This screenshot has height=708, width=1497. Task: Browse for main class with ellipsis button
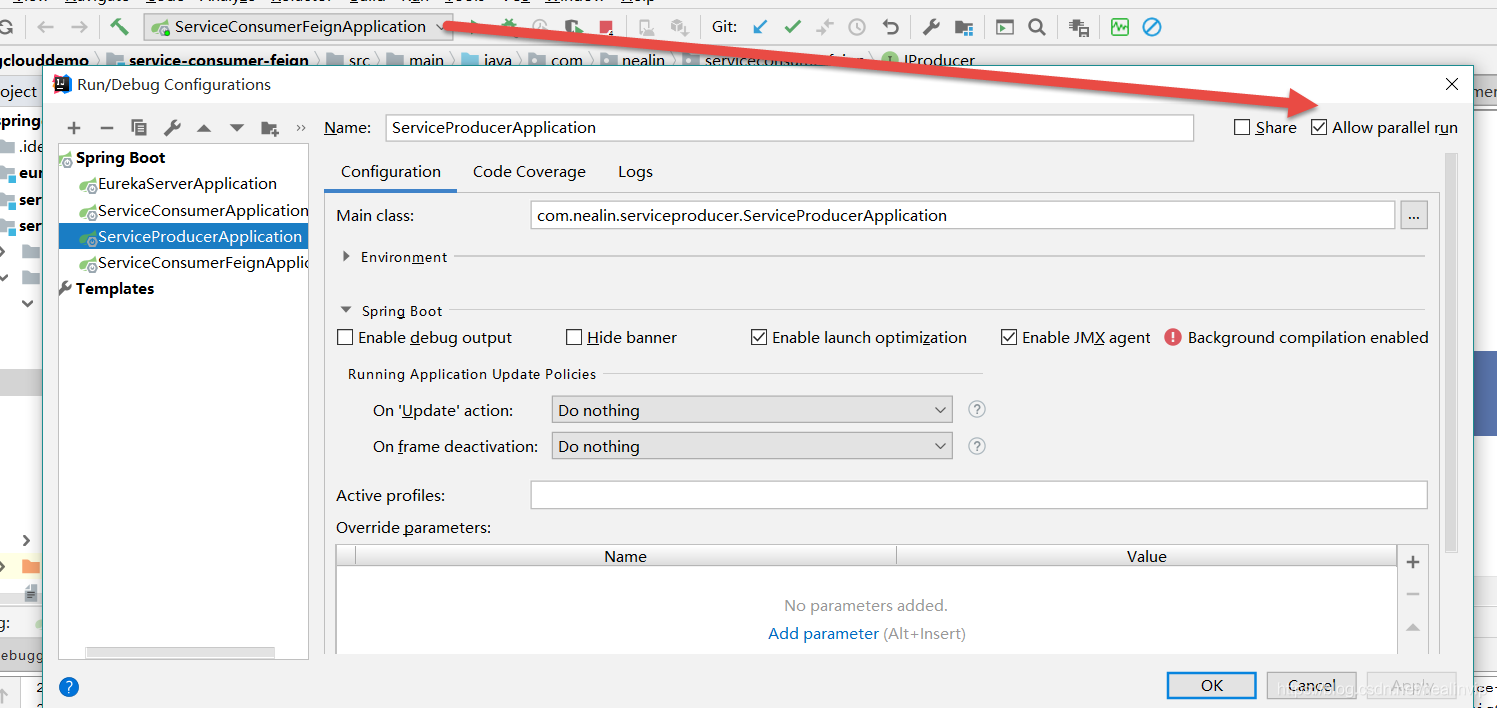pos(1414,215)
